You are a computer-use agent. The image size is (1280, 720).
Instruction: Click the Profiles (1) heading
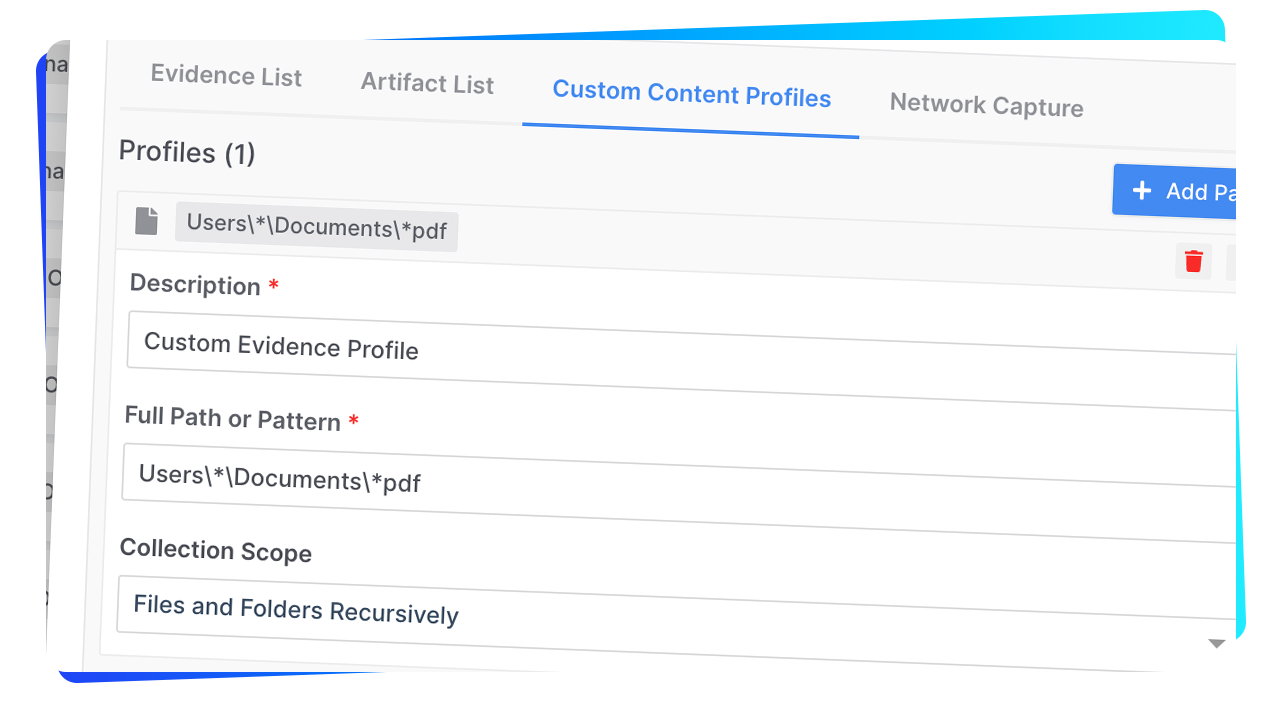click(x=187, y=153)
